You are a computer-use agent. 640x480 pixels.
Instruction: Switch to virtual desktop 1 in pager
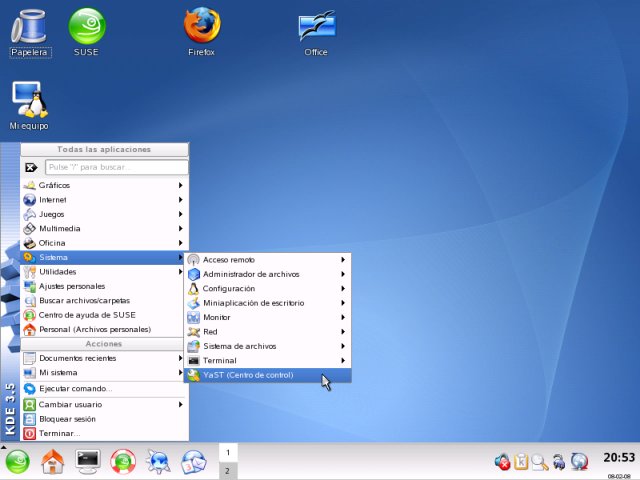pos(228,453)
